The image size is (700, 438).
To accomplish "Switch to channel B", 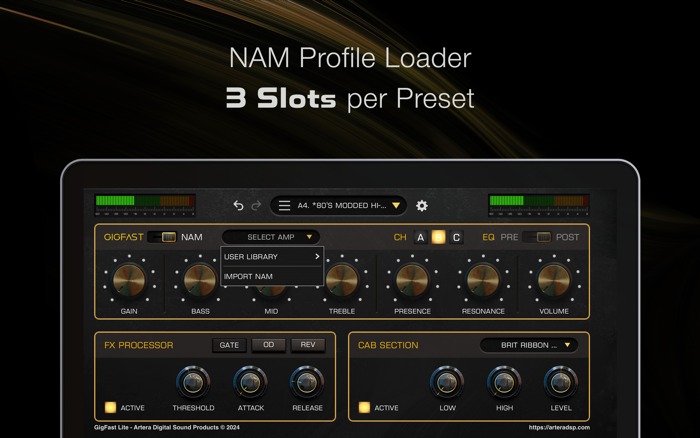I will (438, 237).
